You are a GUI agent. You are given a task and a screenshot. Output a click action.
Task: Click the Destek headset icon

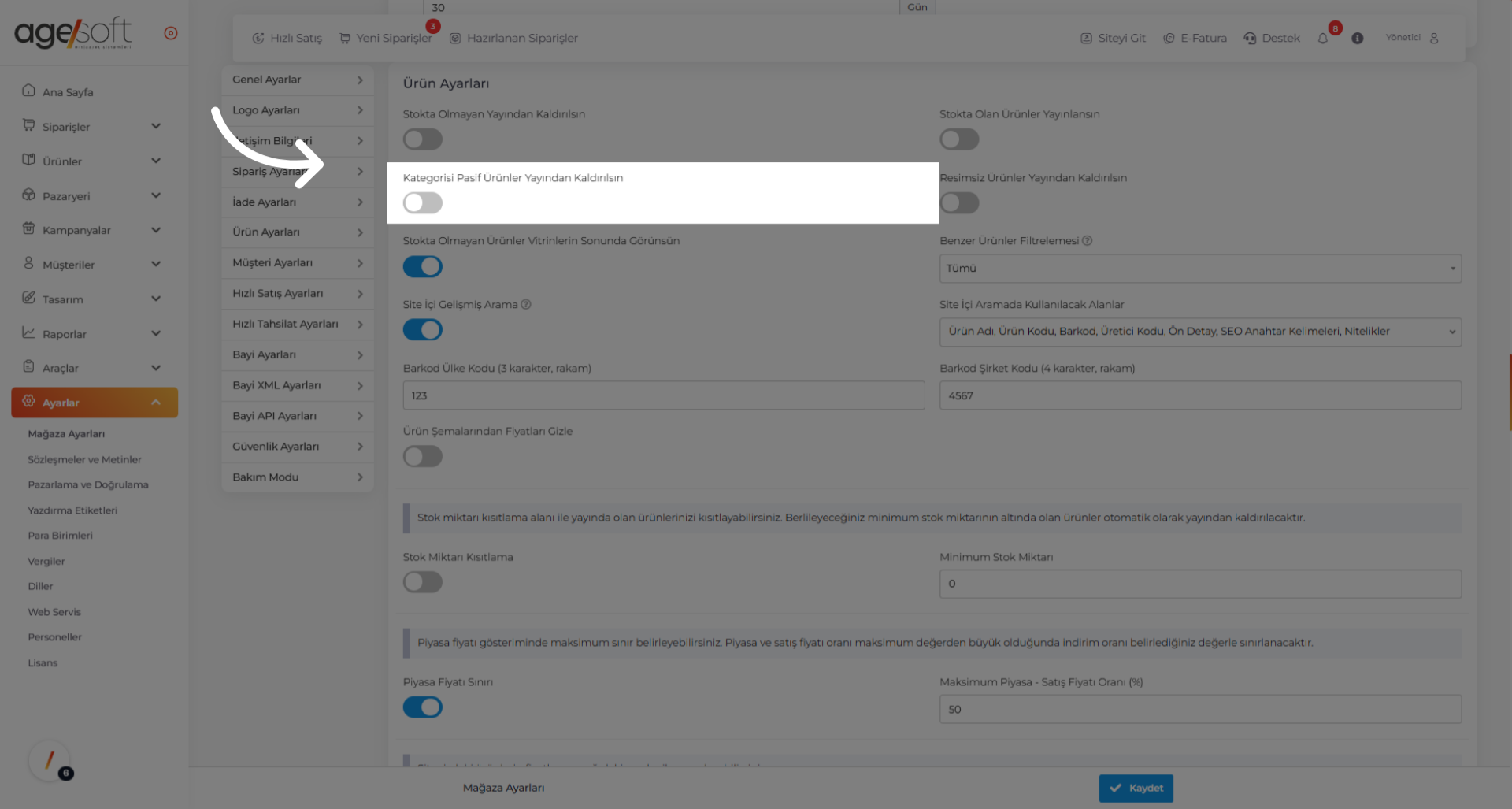1251,38
